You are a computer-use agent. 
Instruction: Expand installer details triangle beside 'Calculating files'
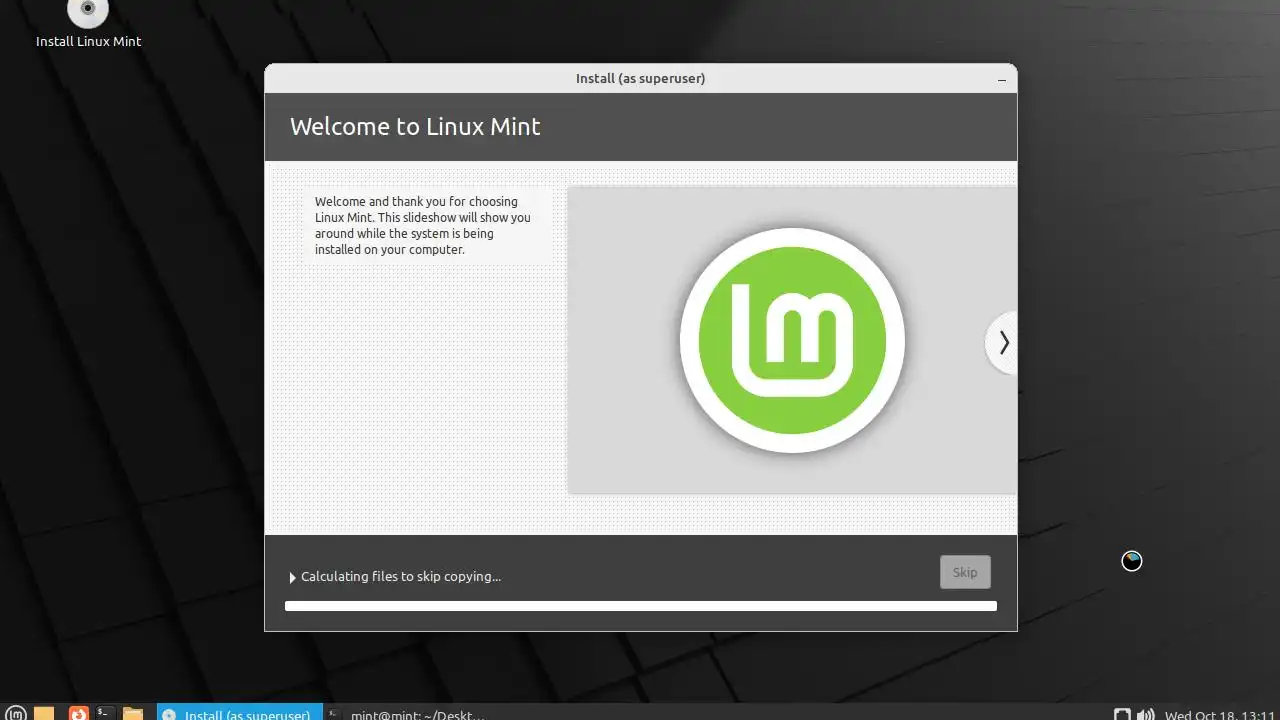[x=293, y=577]
